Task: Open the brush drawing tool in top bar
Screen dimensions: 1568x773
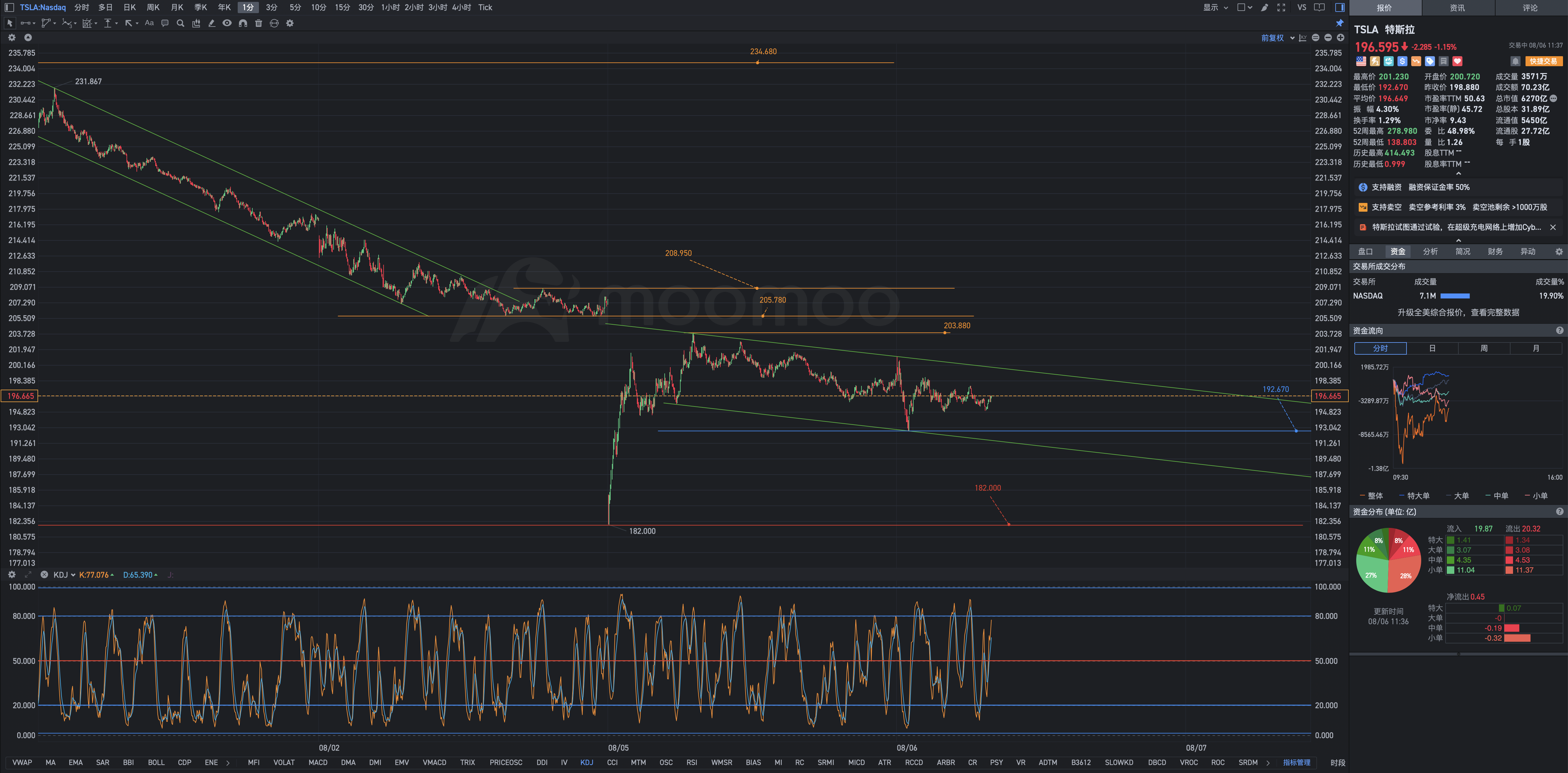Action: pyautogui.click(x=1265, y=7)
